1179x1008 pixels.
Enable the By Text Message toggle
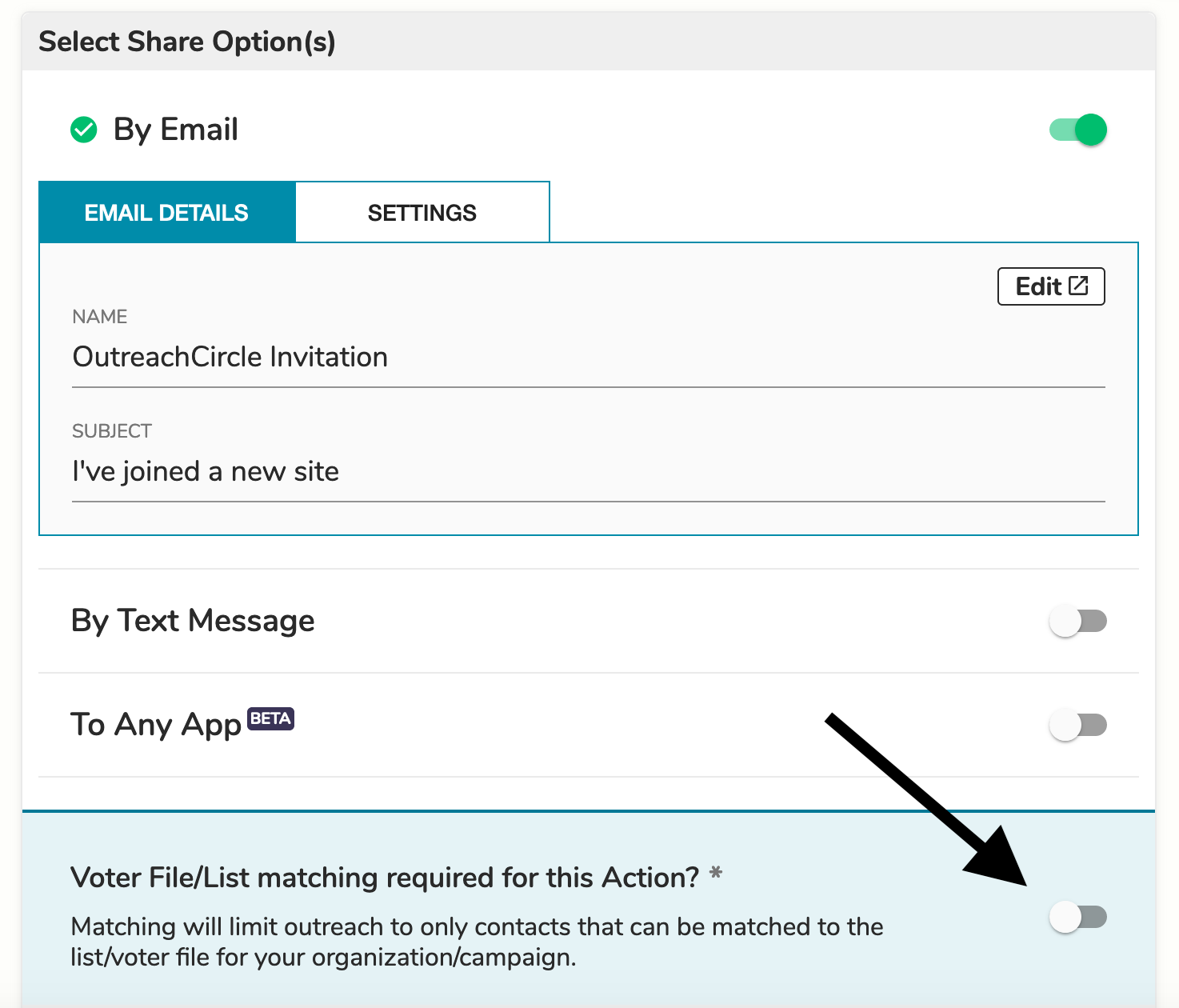[1077, 621]
